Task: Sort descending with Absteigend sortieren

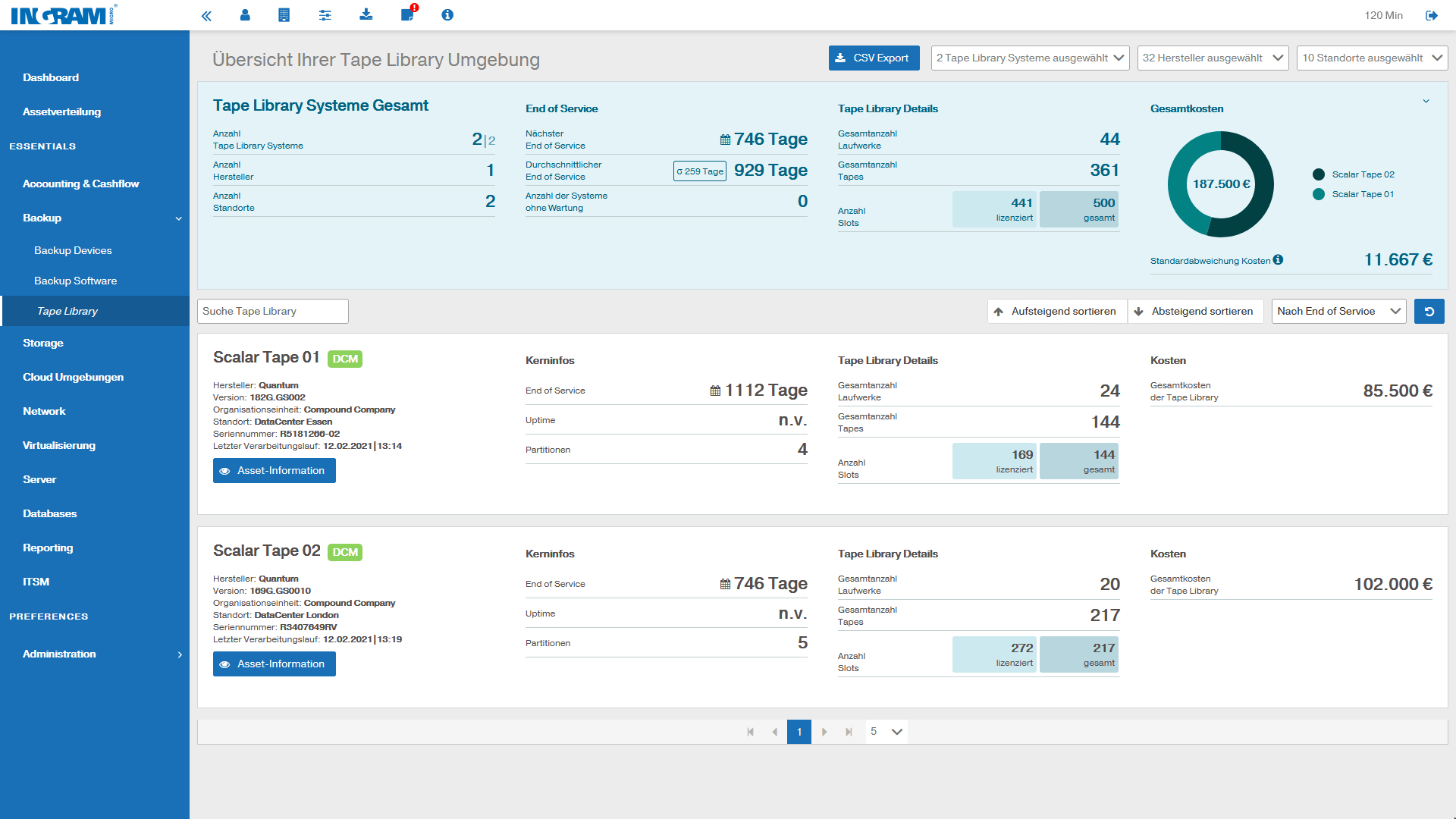Action: coord(1195,312)
